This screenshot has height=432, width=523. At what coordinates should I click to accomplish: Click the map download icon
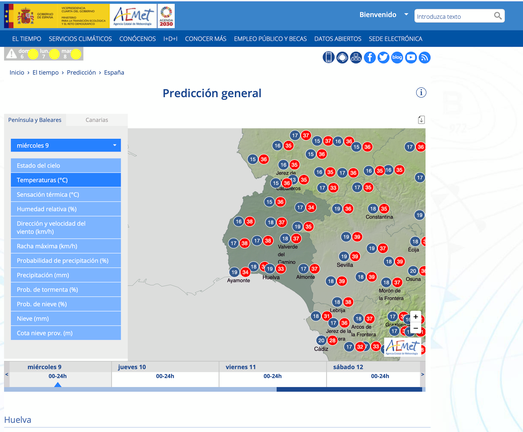[421, 120]
